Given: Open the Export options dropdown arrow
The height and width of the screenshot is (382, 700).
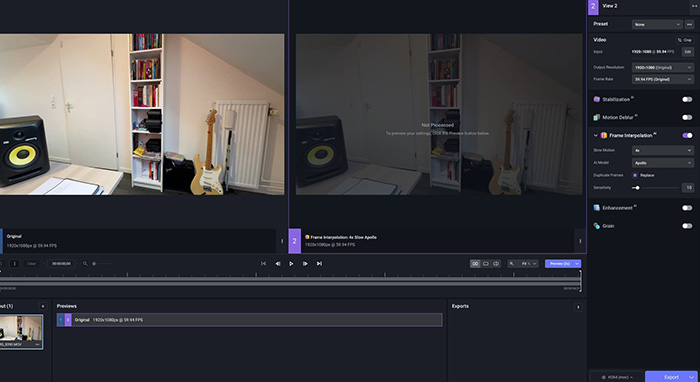Looking at the screenshot, I should pos(692,377).
